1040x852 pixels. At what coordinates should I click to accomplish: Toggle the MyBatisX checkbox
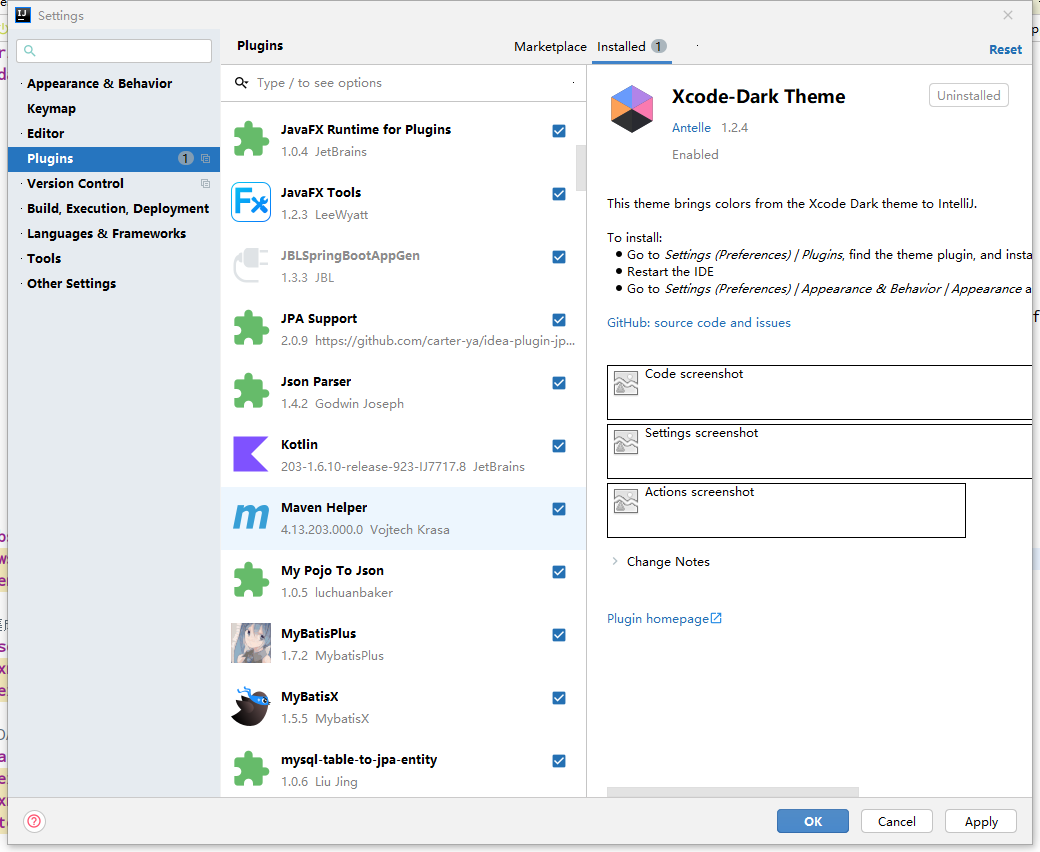pos(559,698)
